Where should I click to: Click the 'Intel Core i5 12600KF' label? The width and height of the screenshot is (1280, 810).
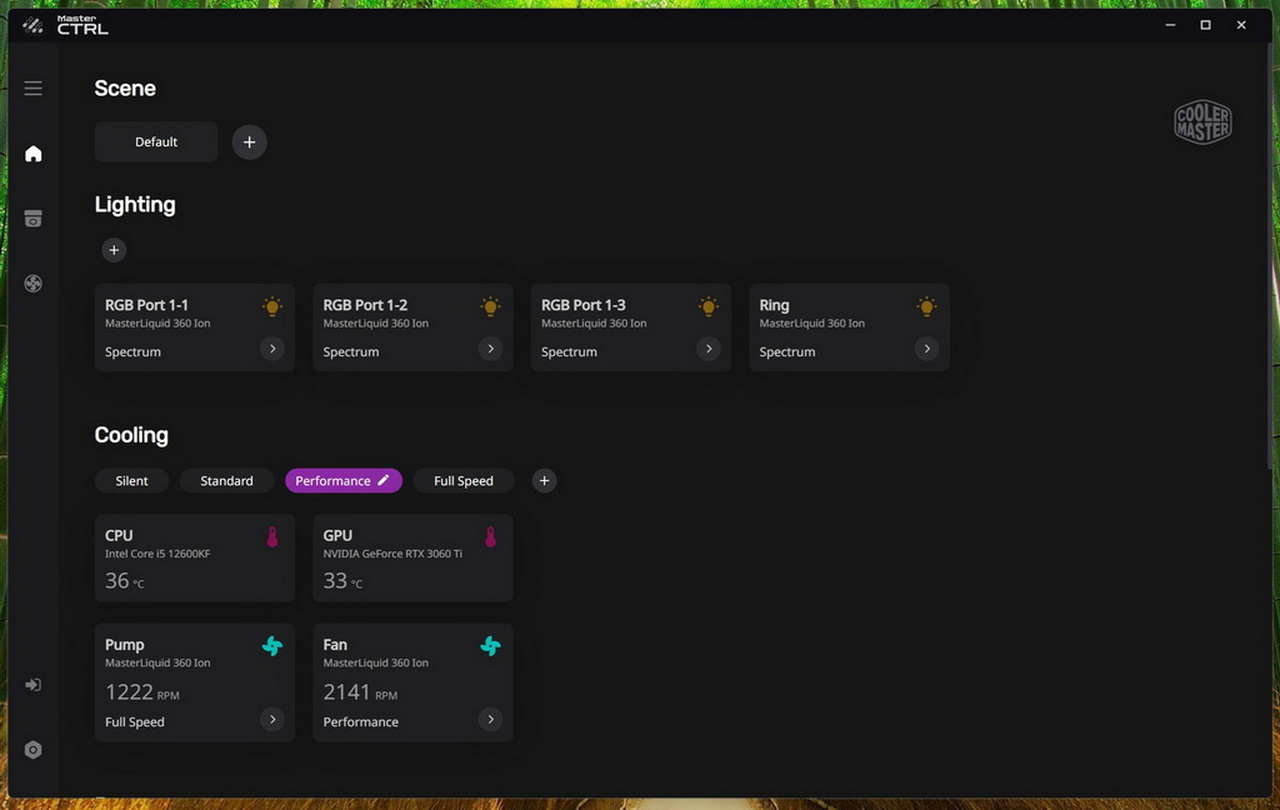pyautogui.click(x=158, y=553)
